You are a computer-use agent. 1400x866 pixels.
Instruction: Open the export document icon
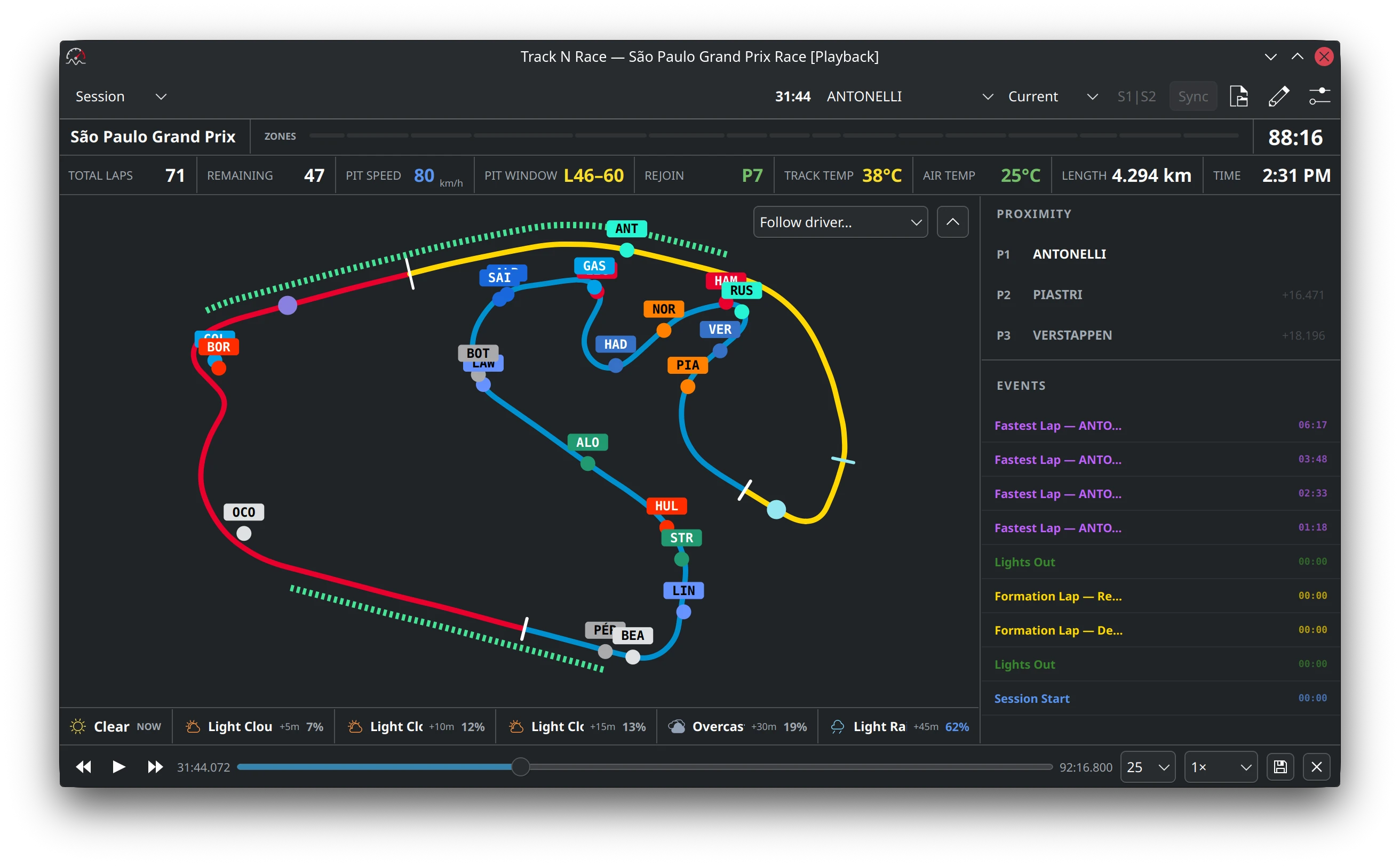[1238, 96]
